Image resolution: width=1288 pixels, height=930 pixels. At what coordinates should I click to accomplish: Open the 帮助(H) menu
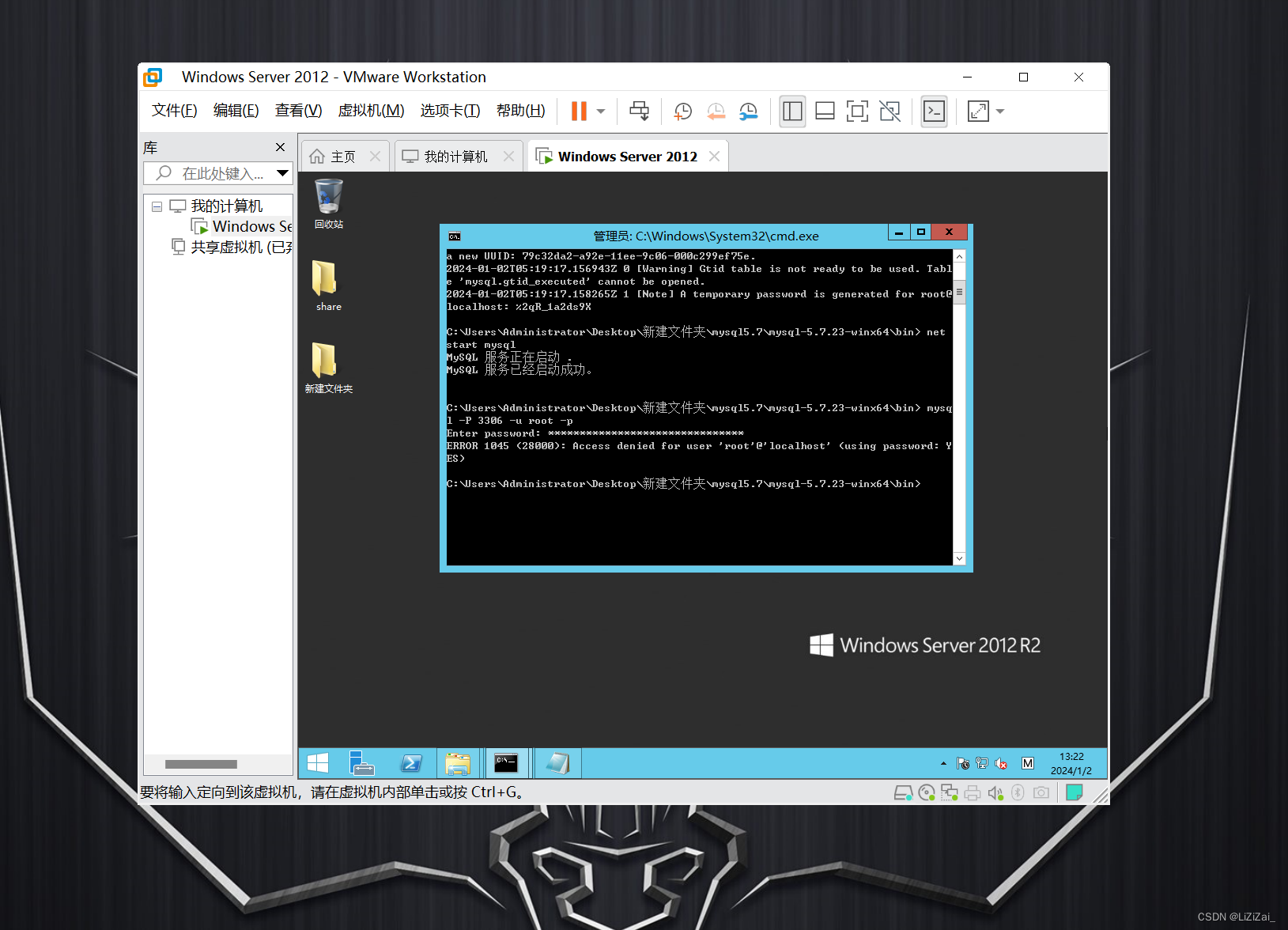(x=520, y=111)
